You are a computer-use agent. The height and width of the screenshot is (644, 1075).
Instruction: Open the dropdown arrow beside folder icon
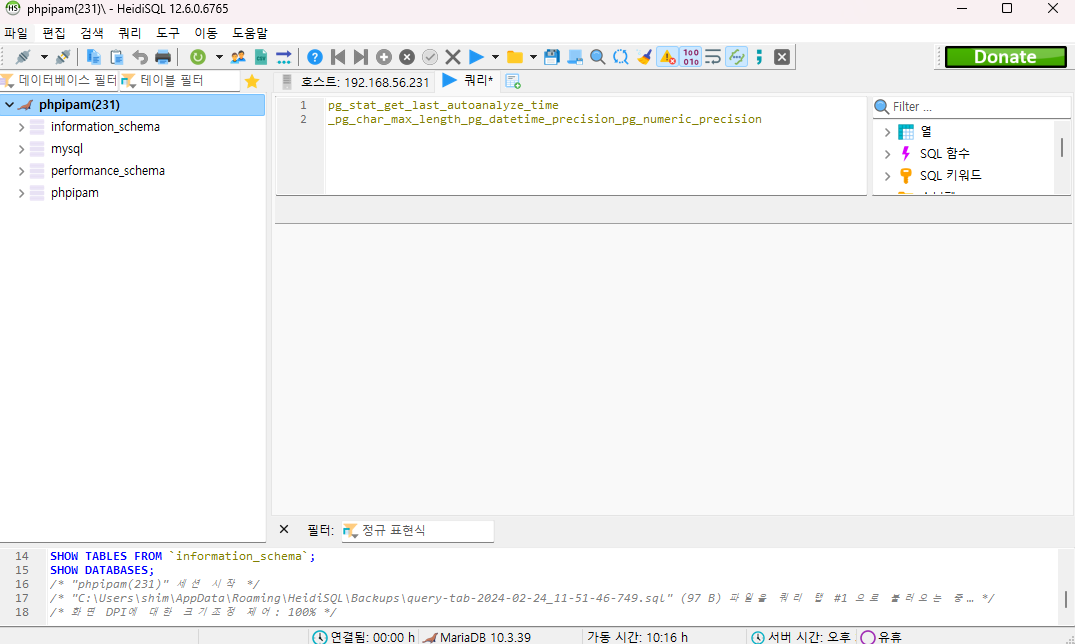(x=533, y=57)
